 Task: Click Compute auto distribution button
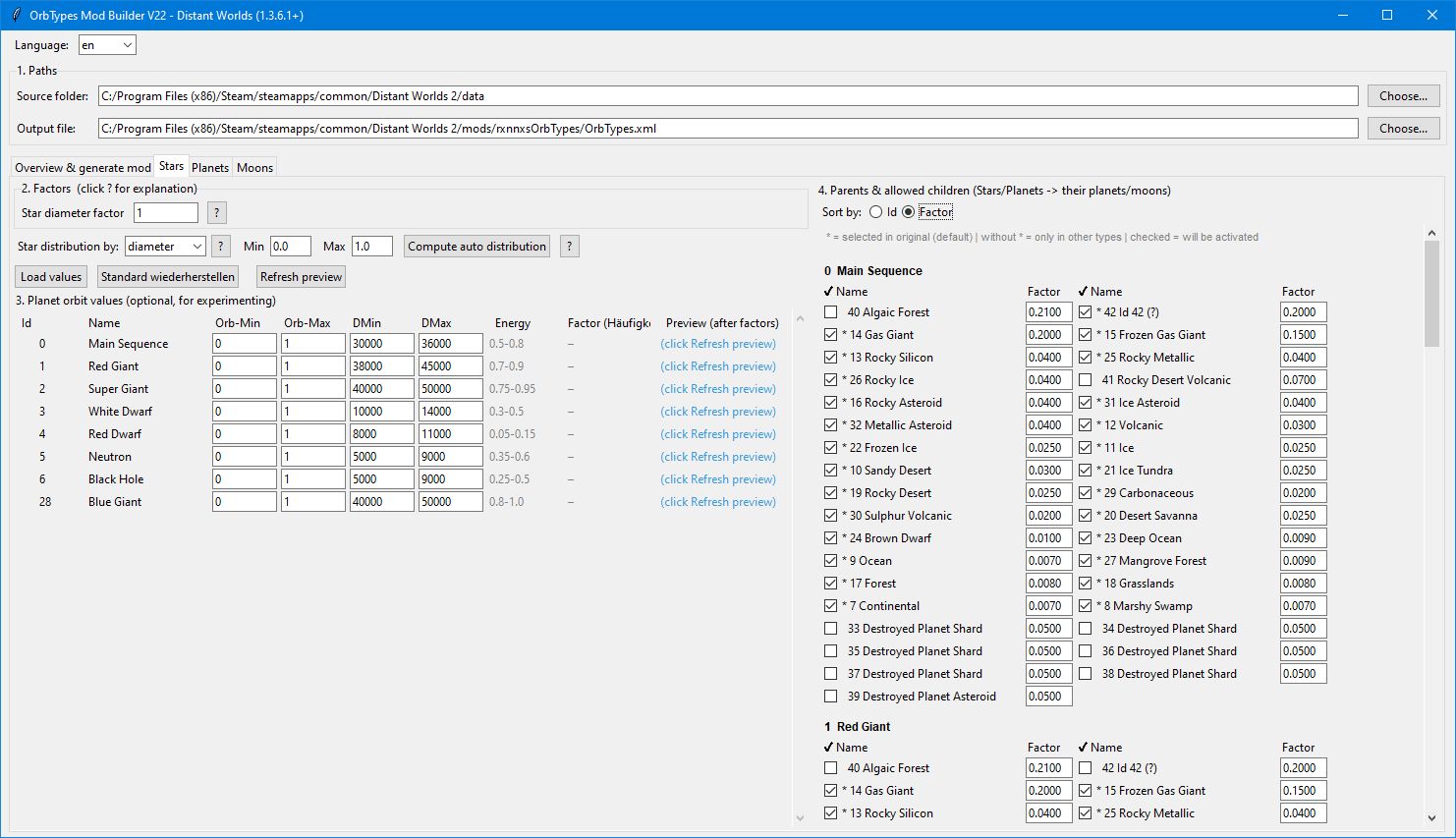pyautogui.click(x=476, y=247)
